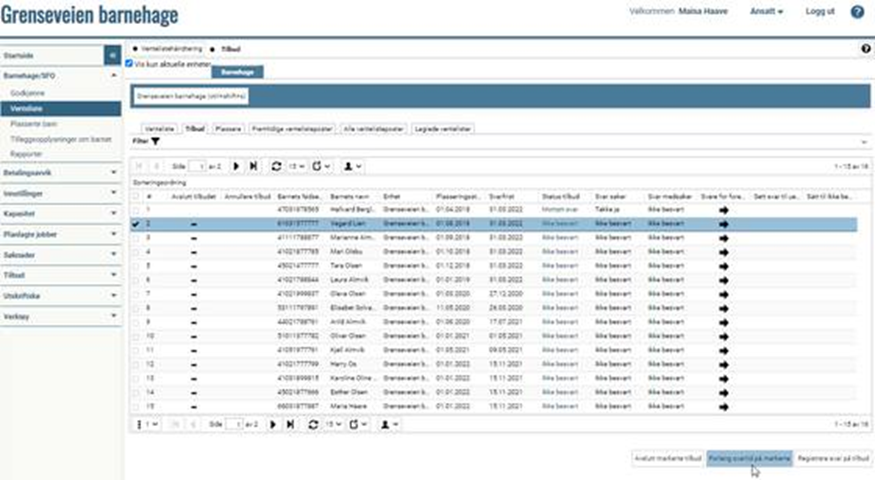Collapse the sidebar with the arrow button
The image size is (875, 480).
pos(112,56)
